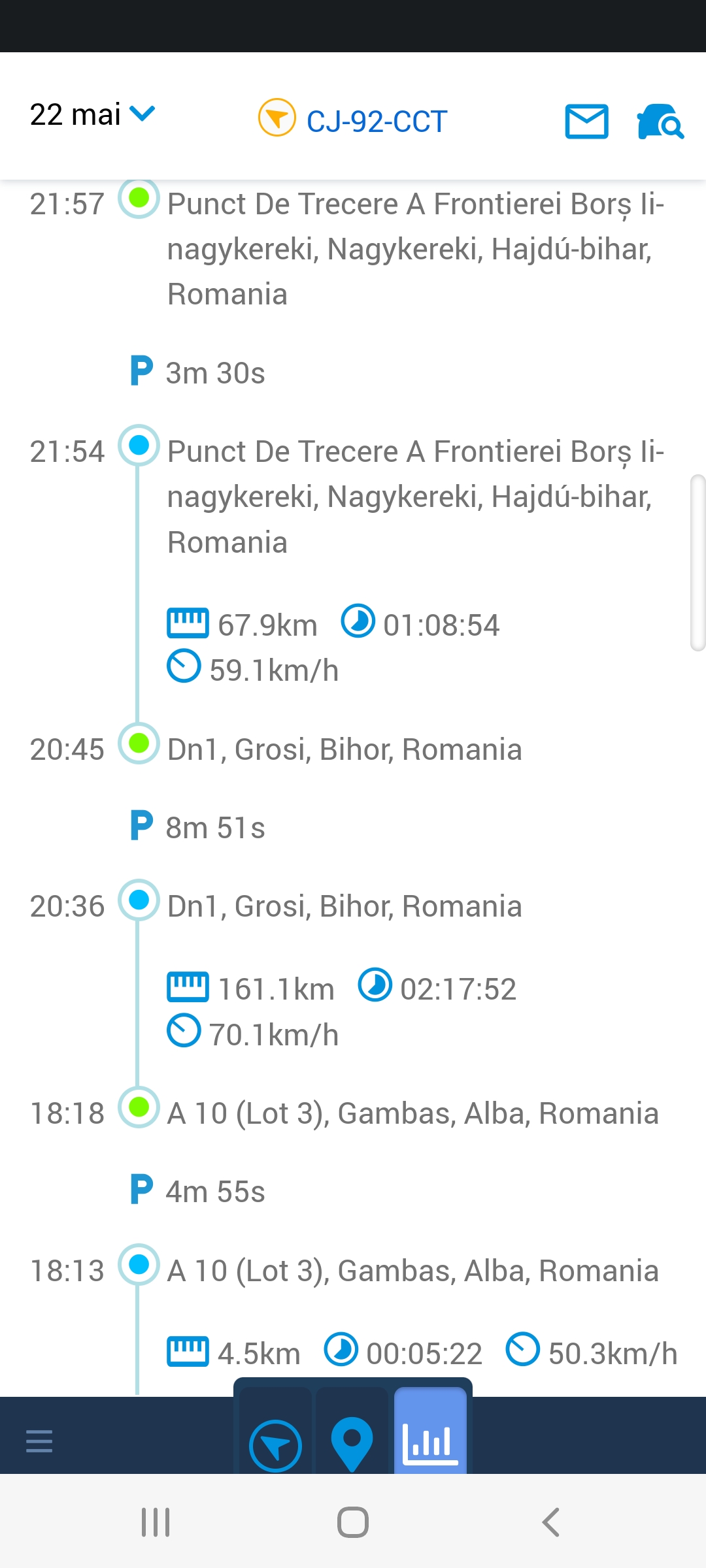Open the hamburger menu
The width and height of the screenshot is (706, 1568).
pos(39,1441)
